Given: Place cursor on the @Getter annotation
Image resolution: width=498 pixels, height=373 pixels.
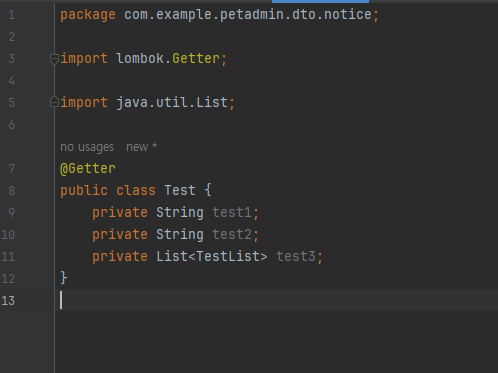Looking at the screenshot, I should pos(88,169).
